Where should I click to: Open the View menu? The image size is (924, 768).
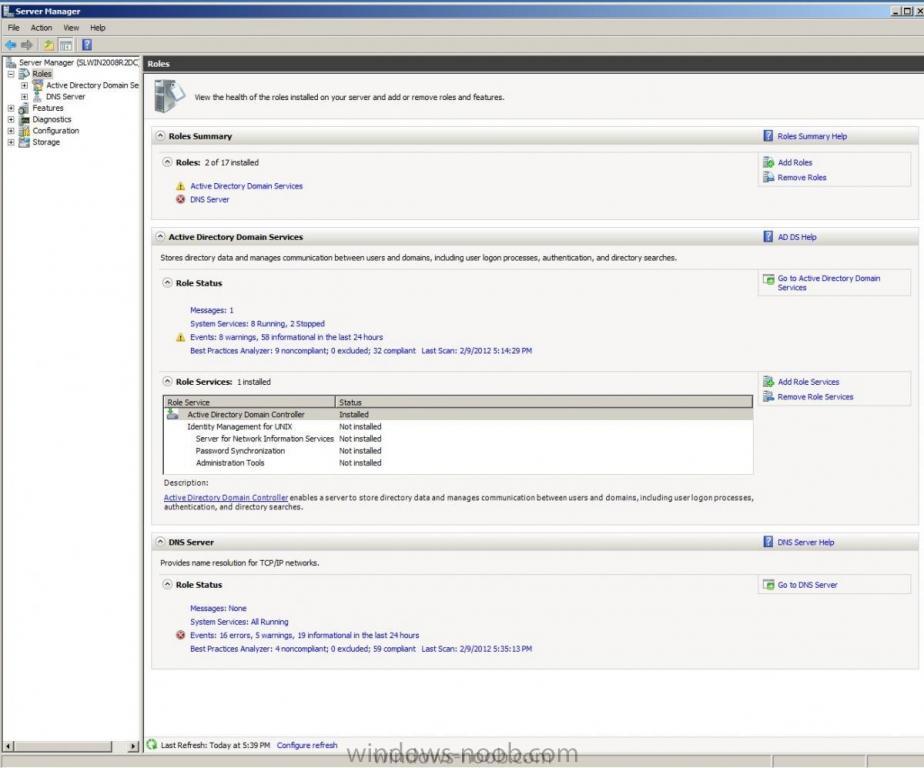click(x=71, y=28)
